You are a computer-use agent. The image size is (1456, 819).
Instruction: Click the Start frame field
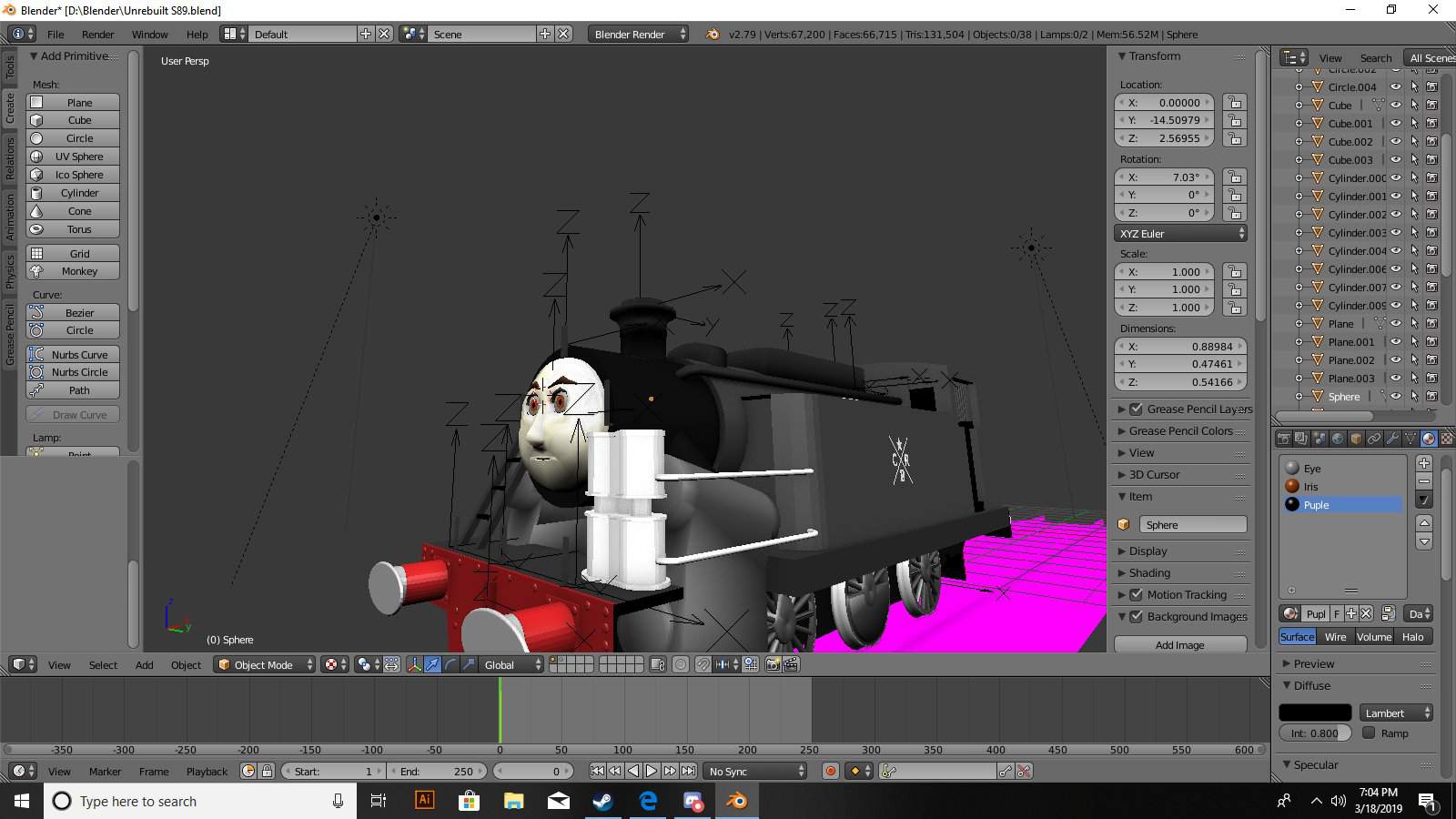point(333,771)
